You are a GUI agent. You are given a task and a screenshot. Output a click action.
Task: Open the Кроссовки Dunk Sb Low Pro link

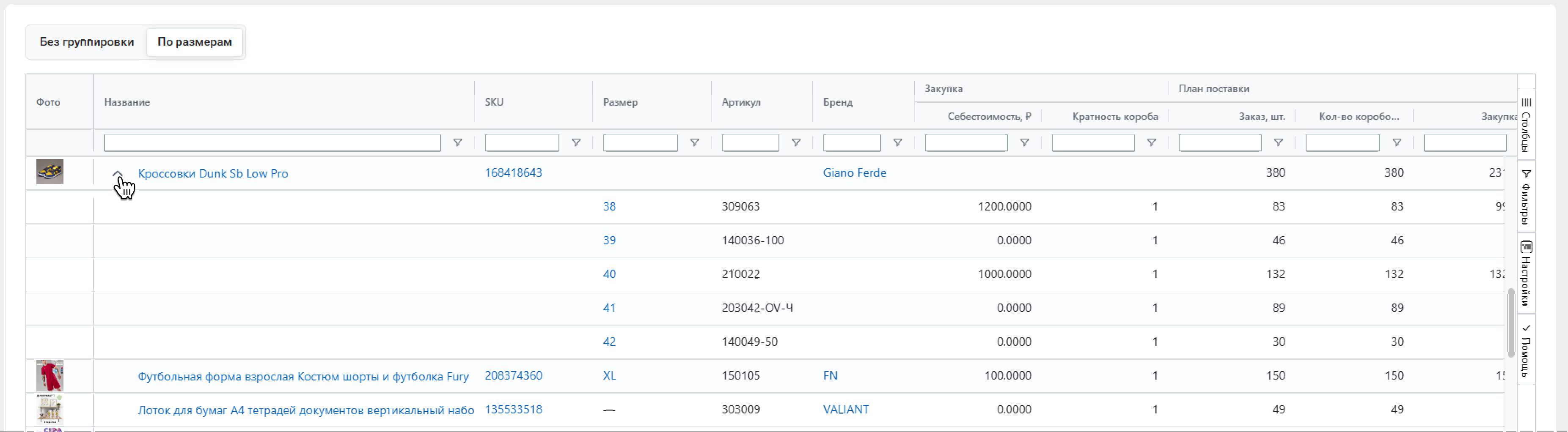coord(212,173)
